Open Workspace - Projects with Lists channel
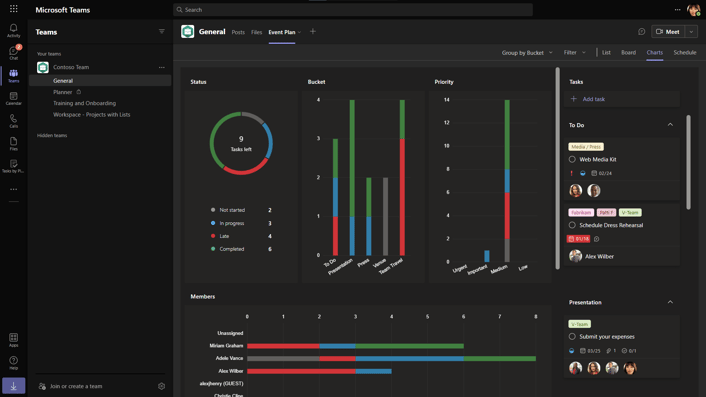The width and height of the screenshot is (706, 397). pos(92,114)
